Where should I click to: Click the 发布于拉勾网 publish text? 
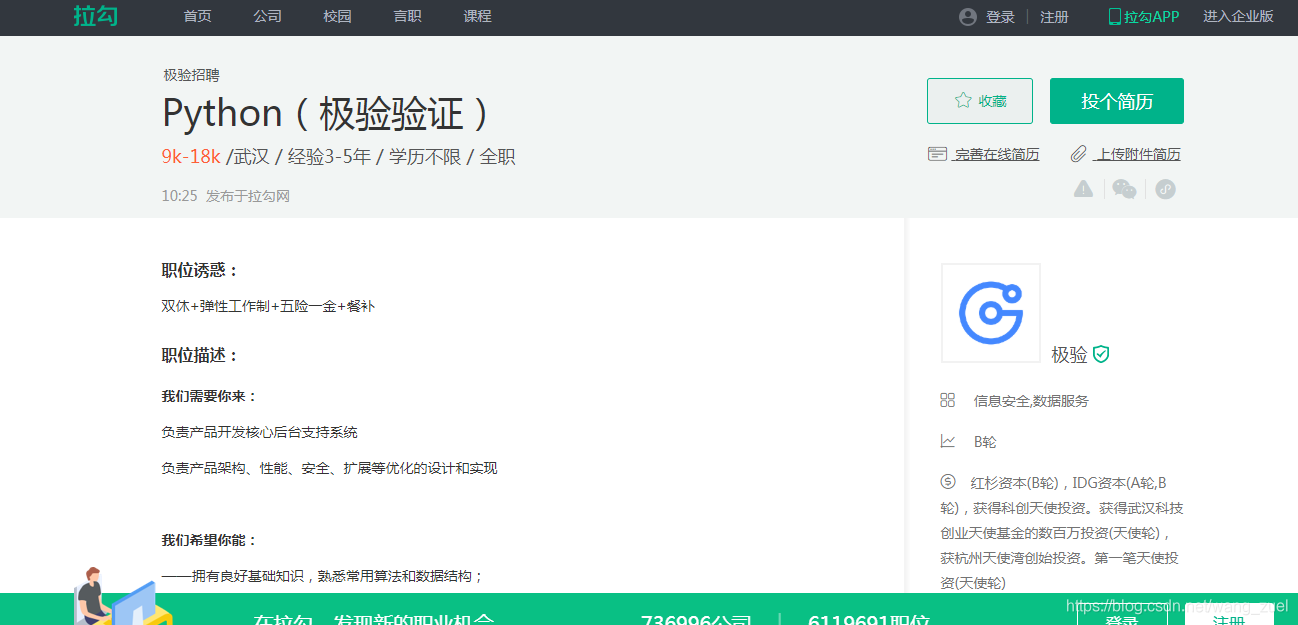[248, 196]
